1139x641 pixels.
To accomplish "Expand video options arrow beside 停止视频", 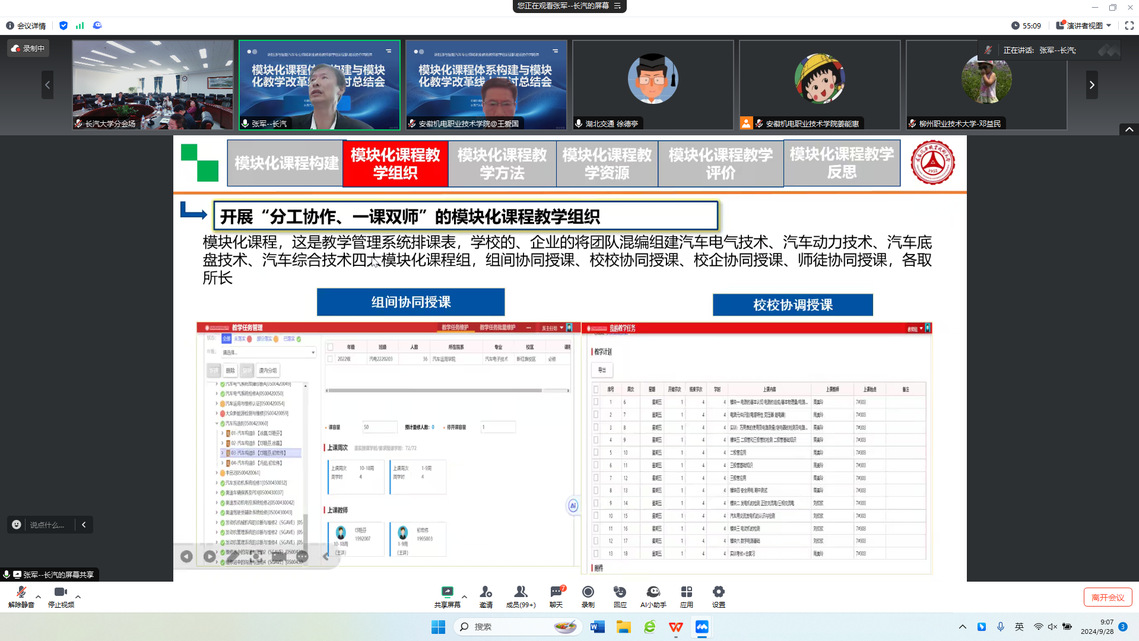I will [x=78, y=596].
